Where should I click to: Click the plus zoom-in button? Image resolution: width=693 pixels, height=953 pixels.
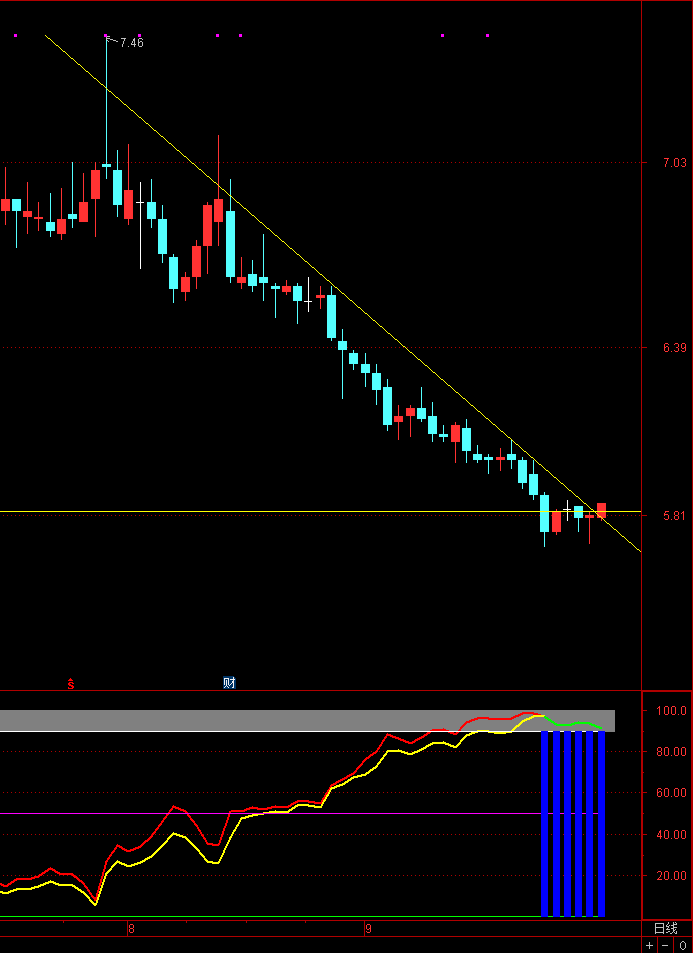pos(649,945)
